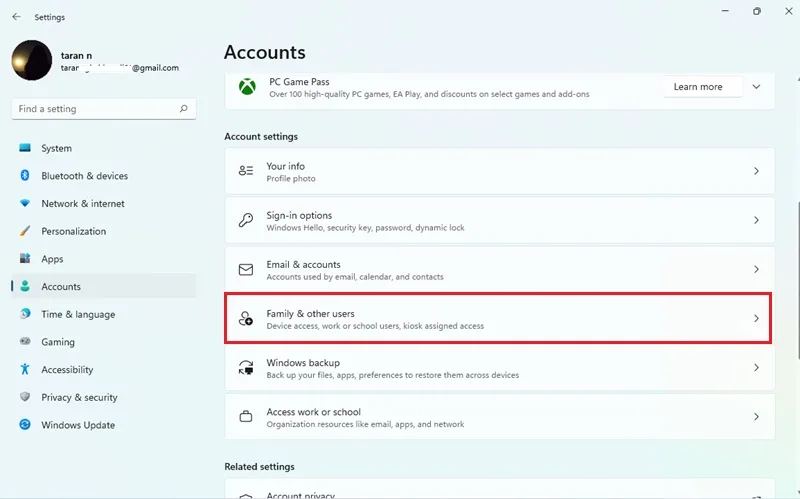The image size is (800, 499).
Task: Click the taran n profile picture
Action: [32, 60]
